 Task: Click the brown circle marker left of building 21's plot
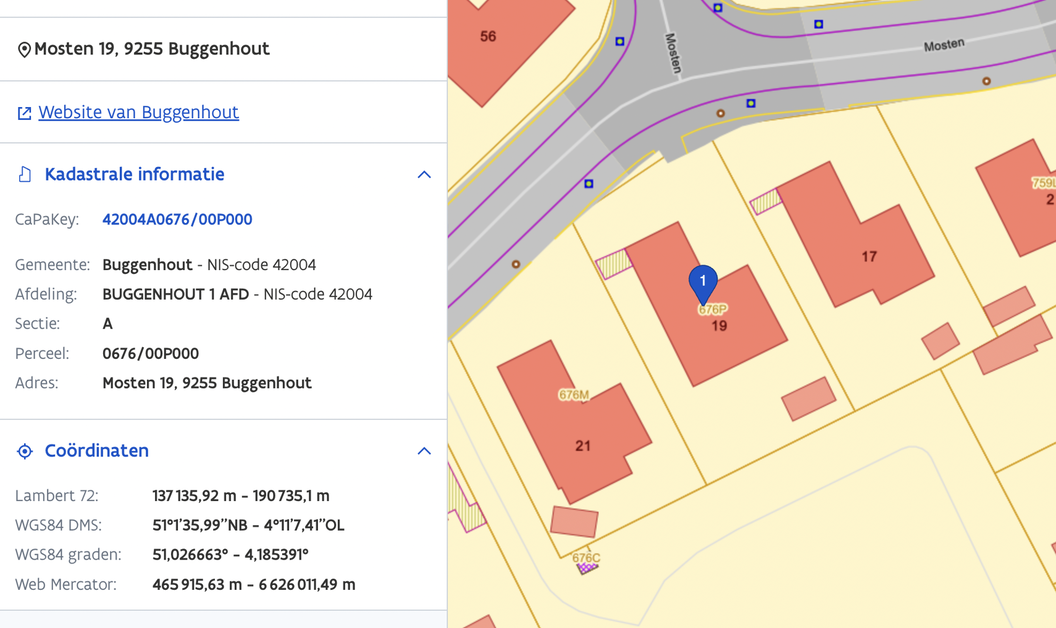(516, 264)
